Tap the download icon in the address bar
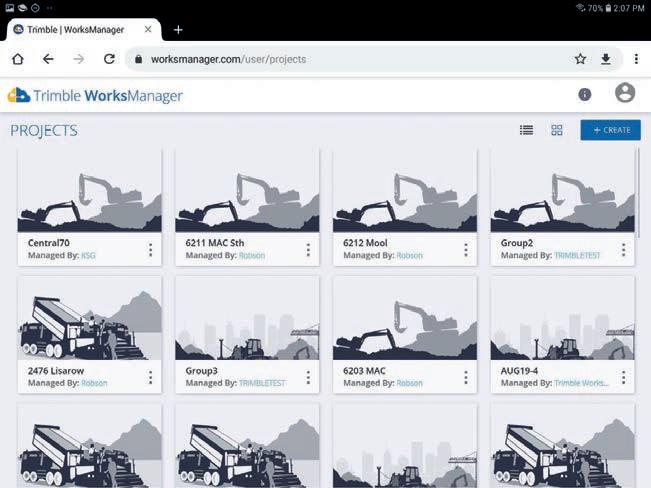This screenshot has width=651, height=488. coord(606,59)
